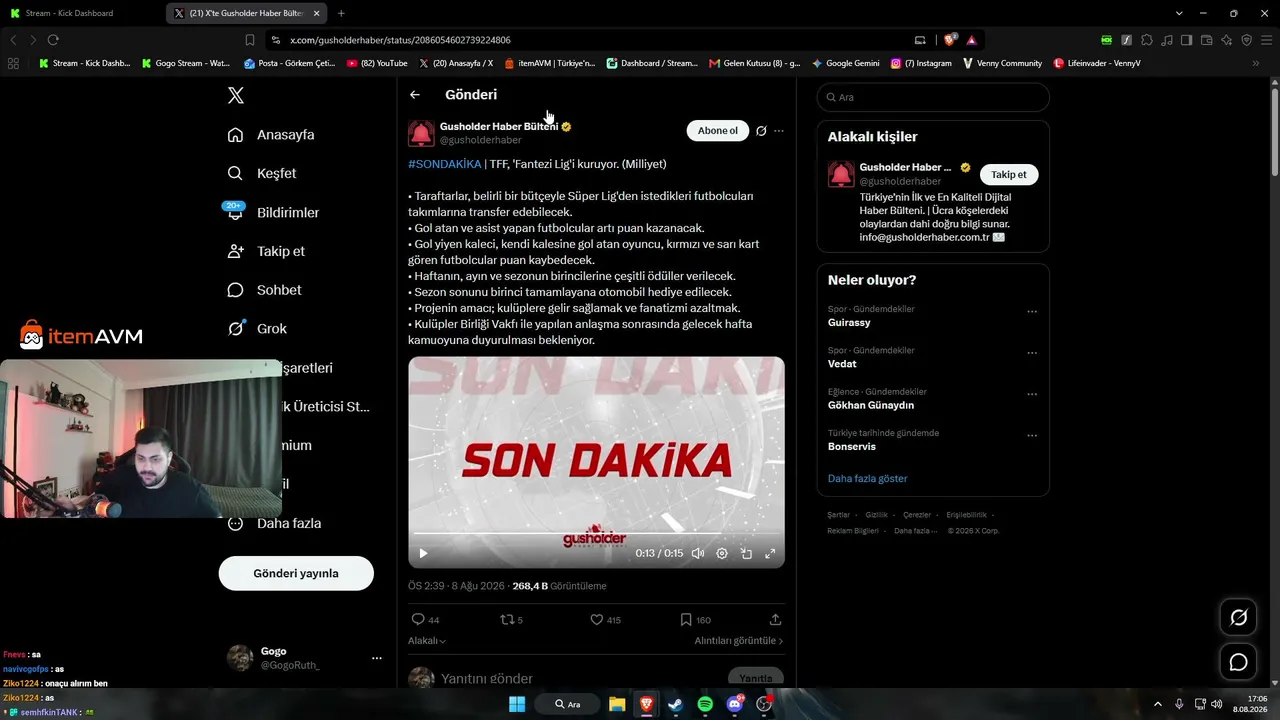Image resolution: width=1280 pixels, height=720 pixels.
Task: Follow Gusholder with Takip et button
Action: (x=1009, y=174)
